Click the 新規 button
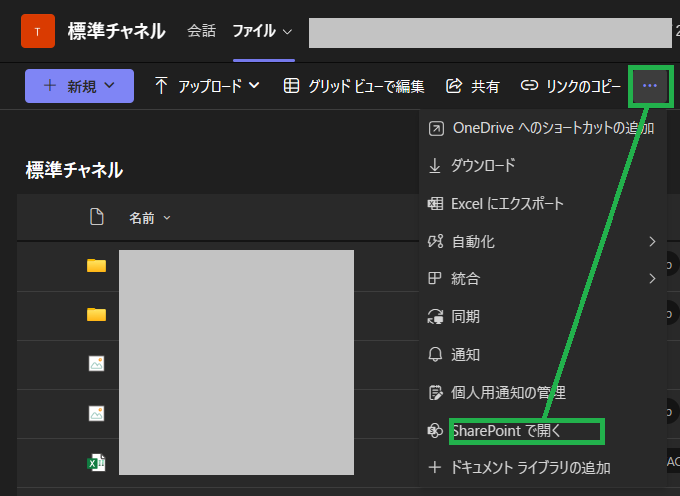680x496 pixels. [79, 86]
